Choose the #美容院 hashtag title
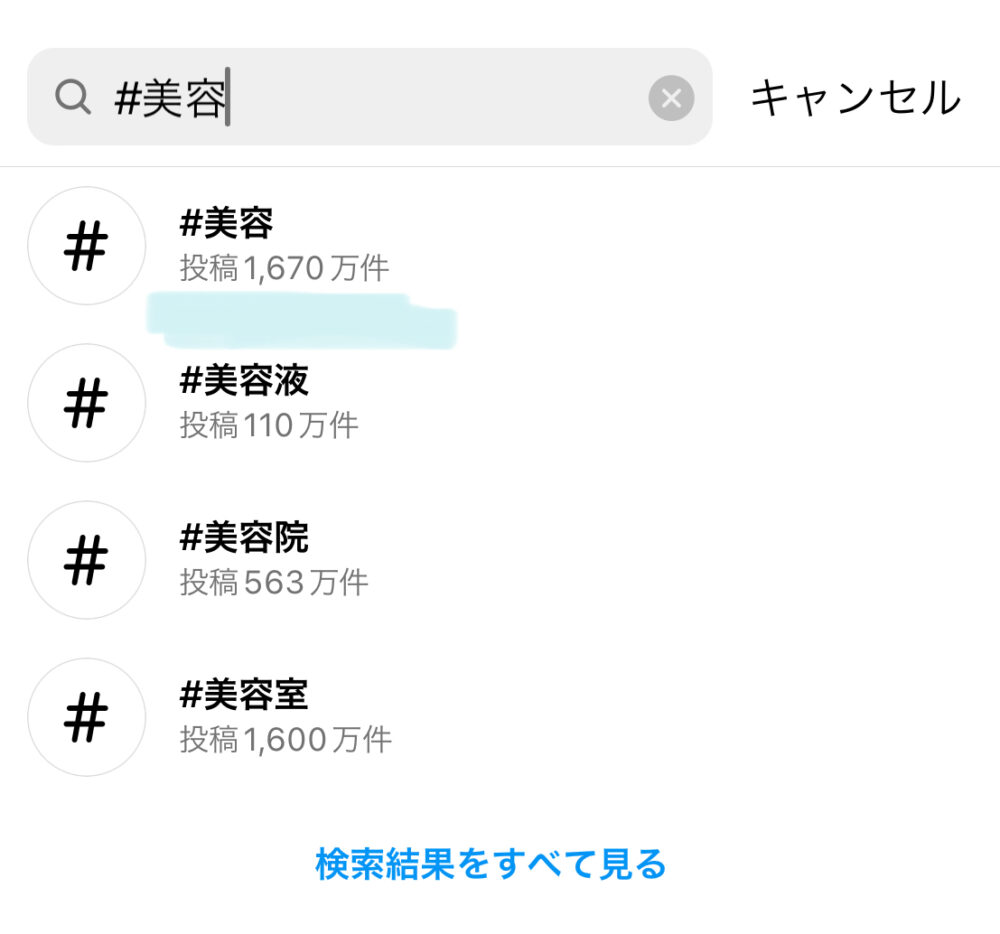Image resolution: width=1000 pixels, height=934 pixels. pyautogui.click(x=244, y=538)
